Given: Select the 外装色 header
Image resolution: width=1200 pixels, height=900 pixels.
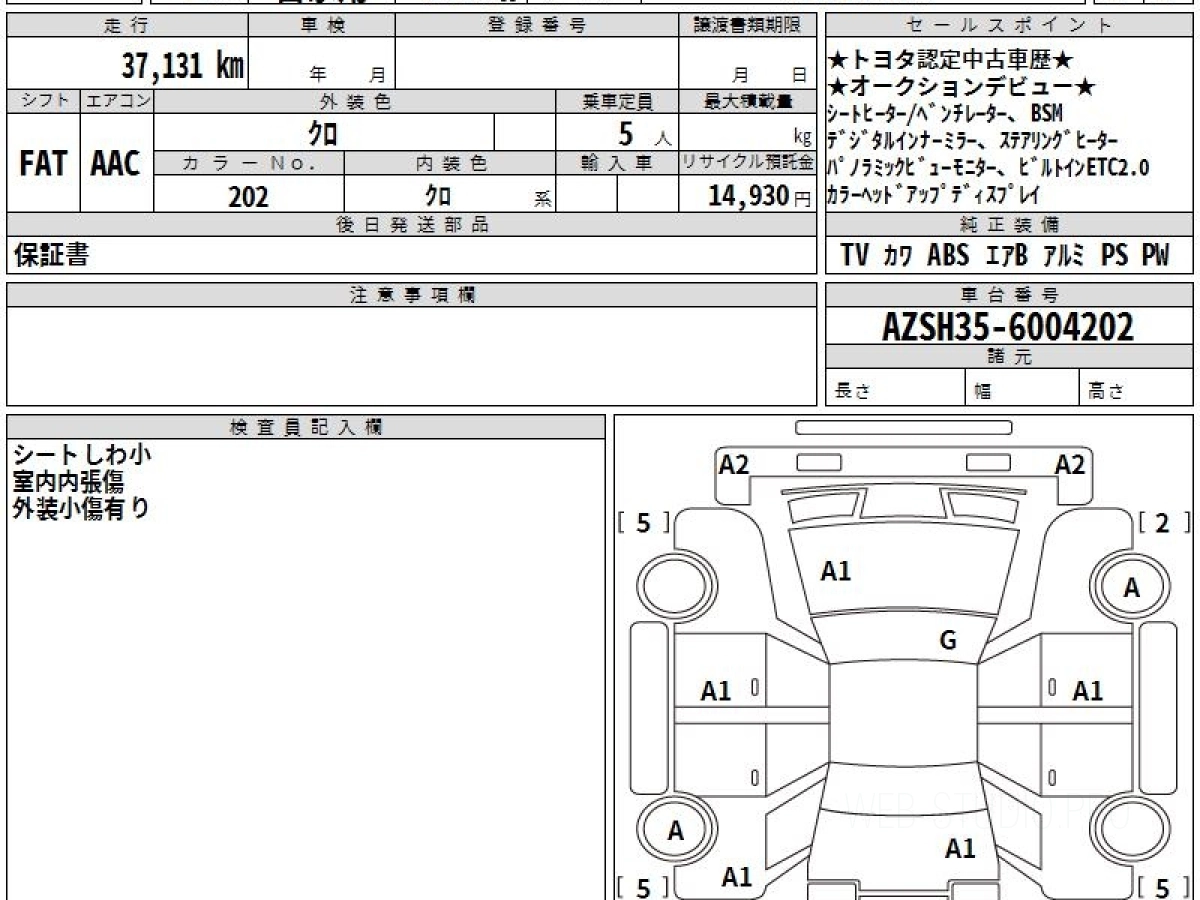Looking at the screenshot, I should 355,101.
